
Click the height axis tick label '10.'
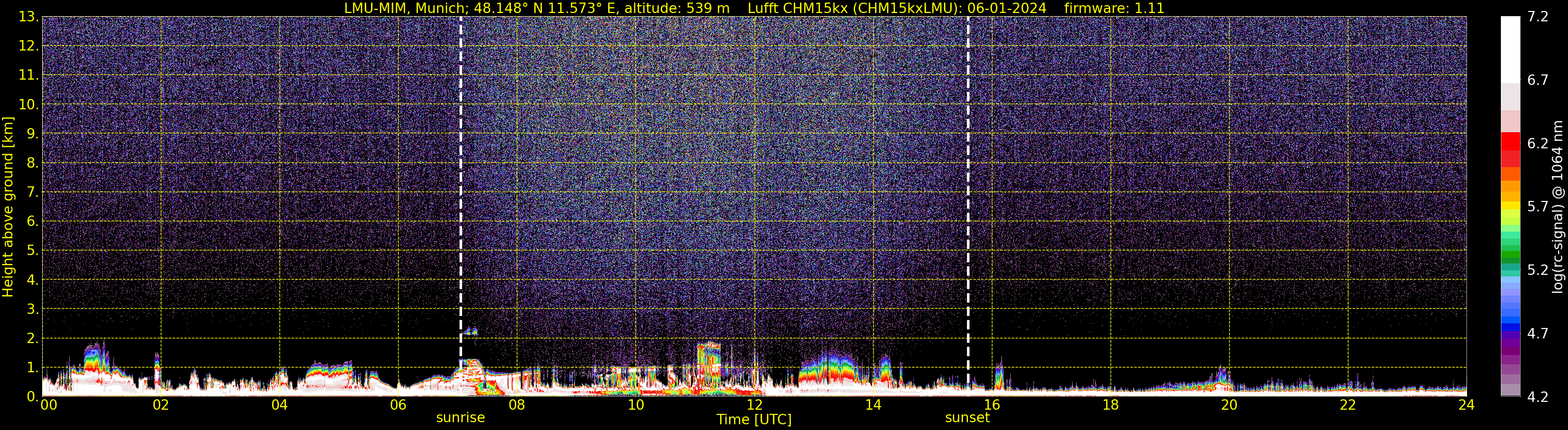pyautogui.click(x=29, y=104)
